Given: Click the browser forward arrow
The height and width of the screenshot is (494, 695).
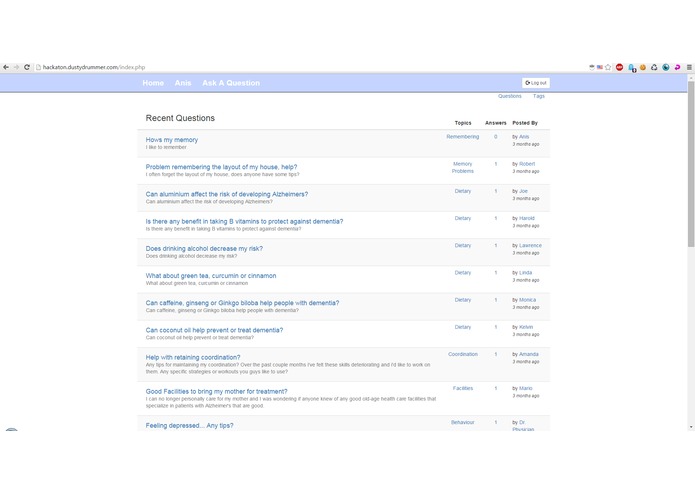Looking at the screenshot, I should [16, 67].
